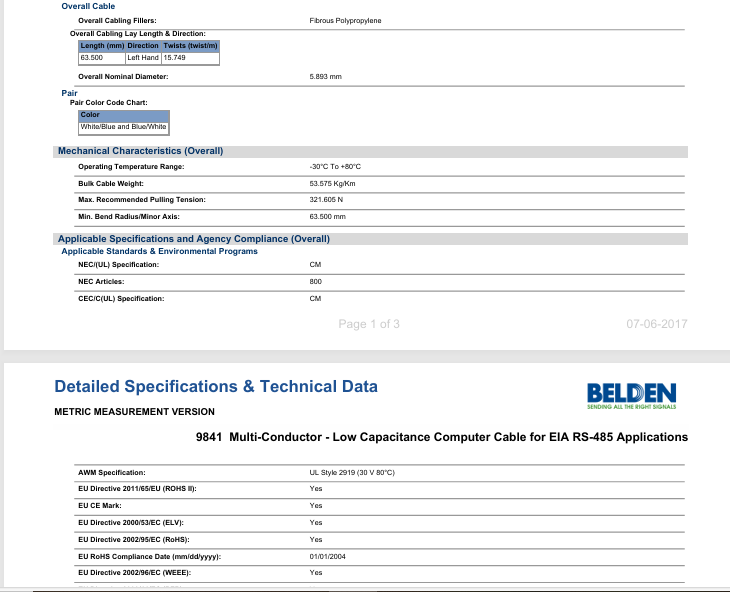Click the 'Direction' table header

(143, 46)
